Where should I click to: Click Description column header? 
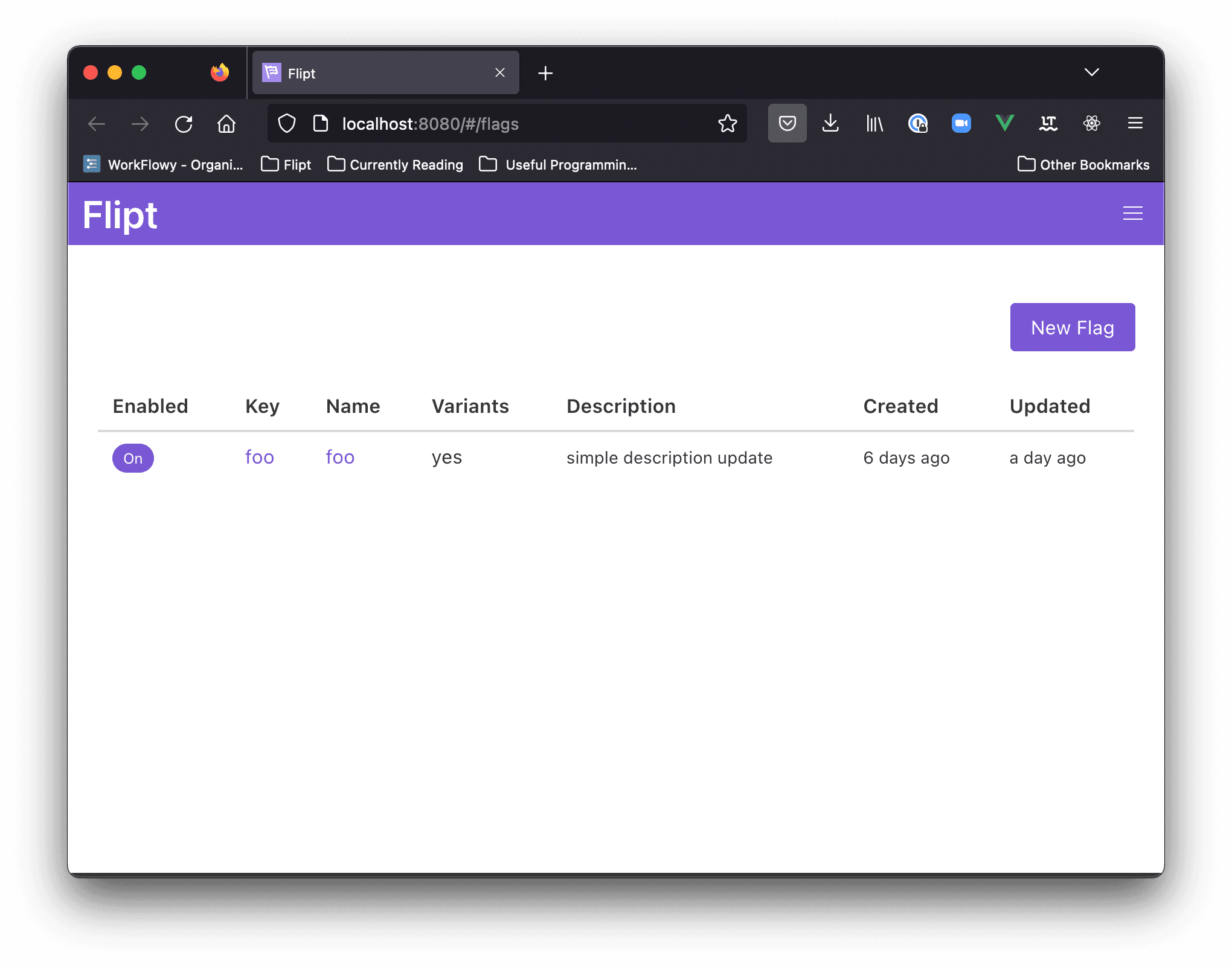tap(621, 406)
